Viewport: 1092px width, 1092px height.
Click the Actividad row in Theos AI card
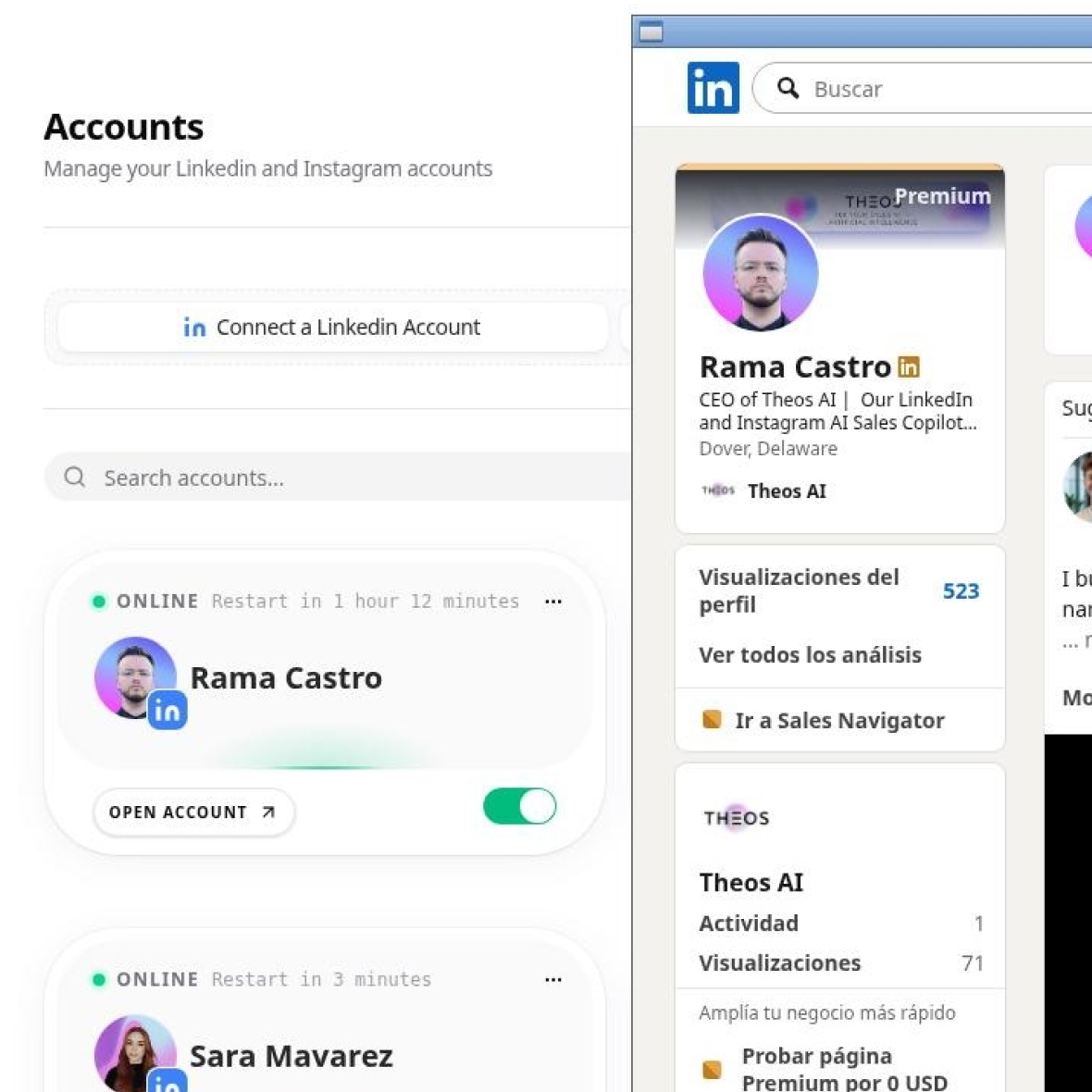[x=840, y=924]
